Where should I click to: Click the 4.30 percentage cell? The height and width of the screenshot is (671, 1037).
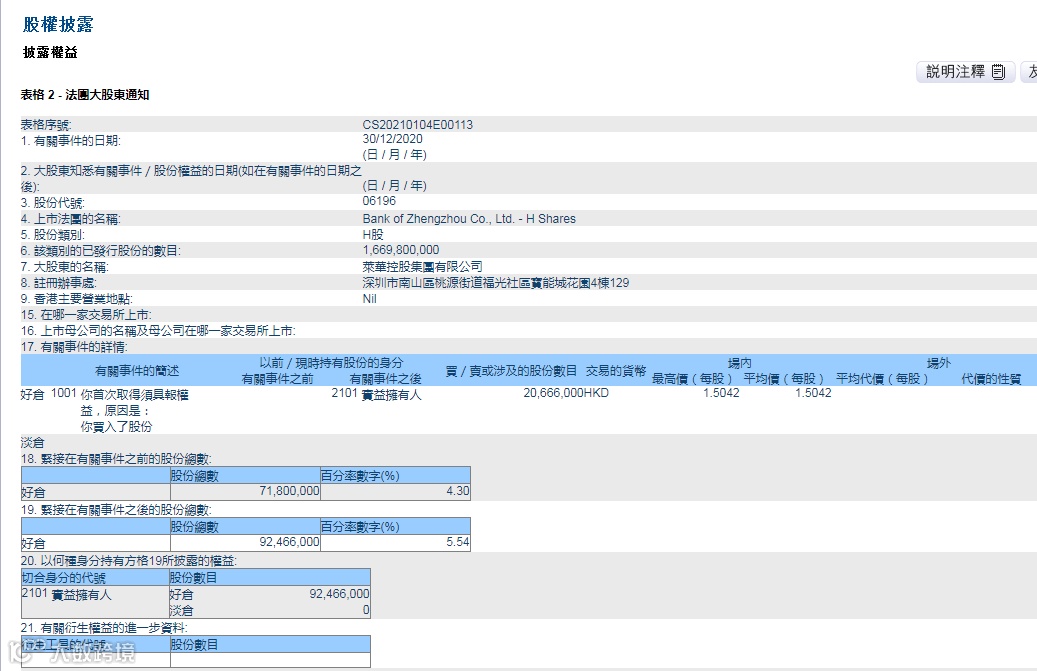[x=458, y=491]
